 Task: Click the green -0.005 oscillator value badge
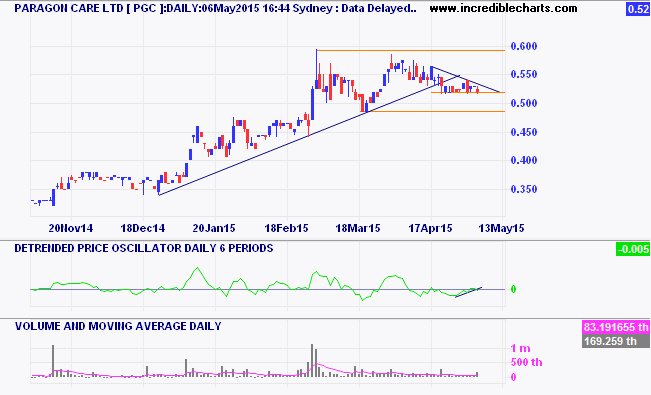(633, 249)
